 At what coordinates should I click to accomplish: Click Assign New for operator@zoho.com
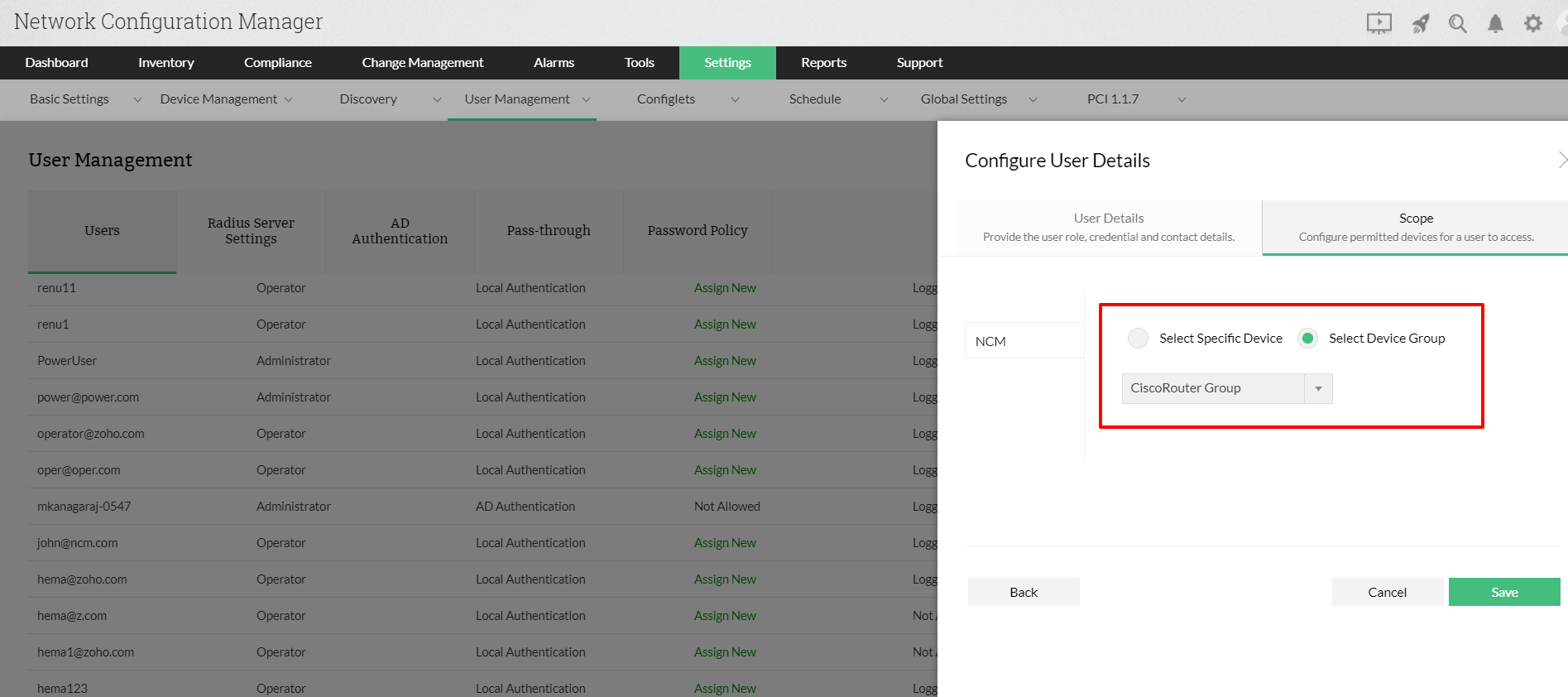pos(725,434)
